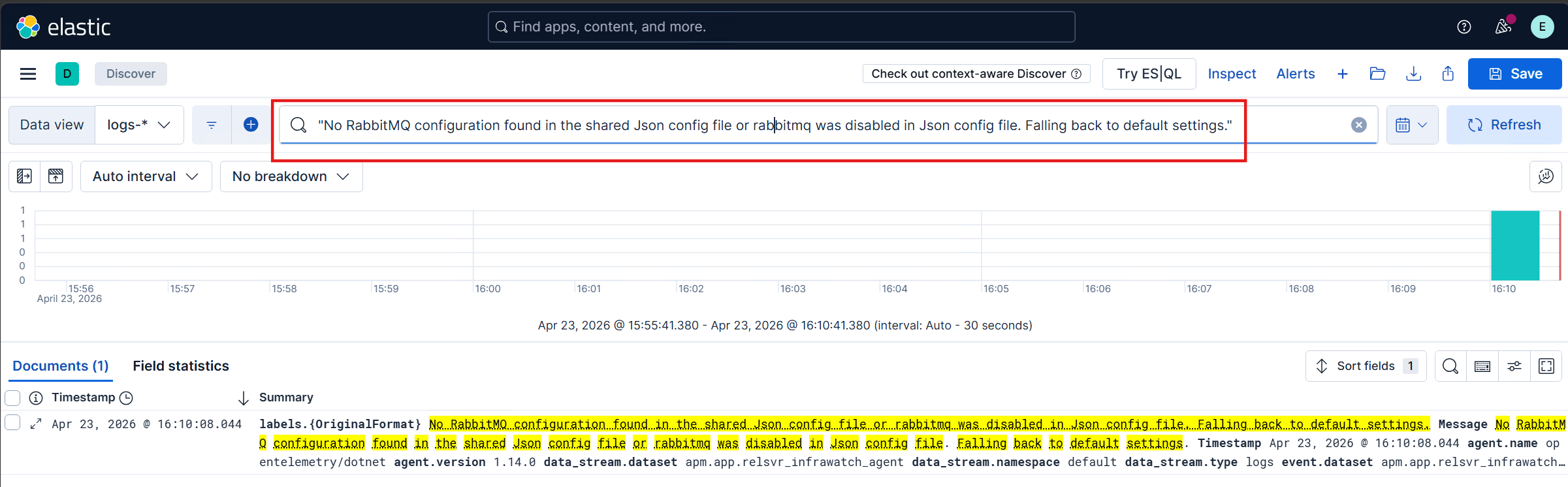Check the select-all header checkbox

tap(12, 397)
